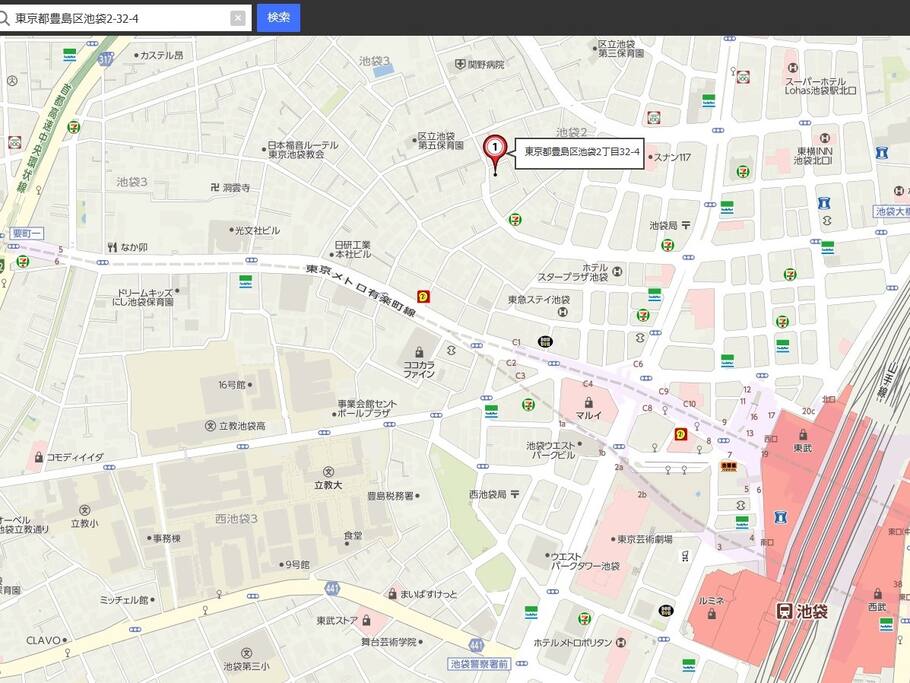Image resolution: width=910 pixels, height=683 pixels.
Task: Click the 池袋第三小 school icon
Action: (247, 653)
